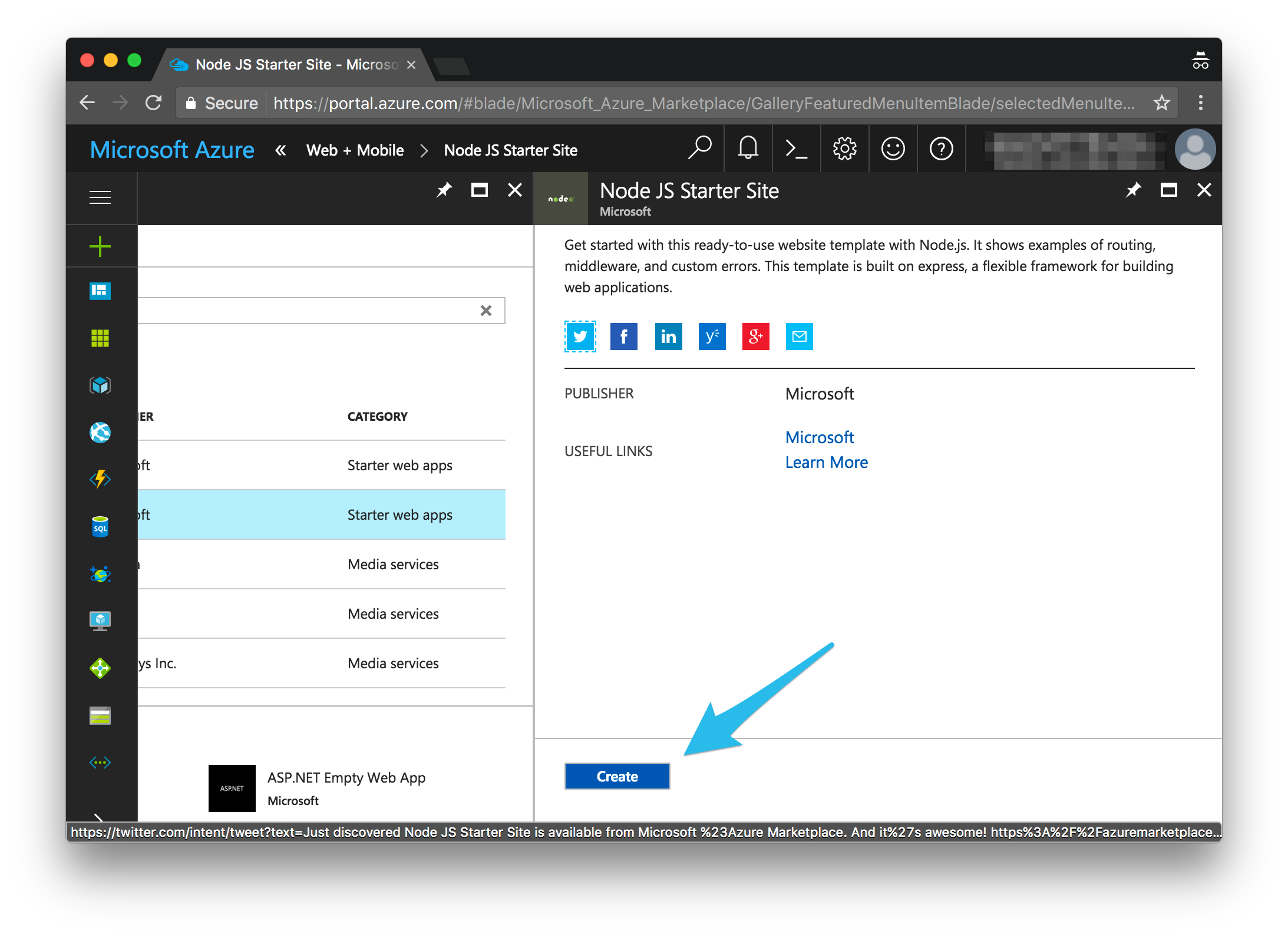Go to Web + Mobile breadcrumb
This screenshot has width=1288, height=937.
355,150
